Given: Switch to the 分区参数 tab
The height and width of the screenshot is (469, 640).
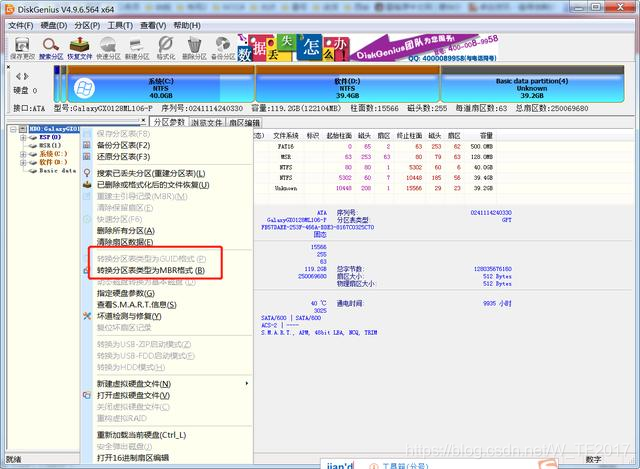Looking at the screenshot, I should (169, 122).
